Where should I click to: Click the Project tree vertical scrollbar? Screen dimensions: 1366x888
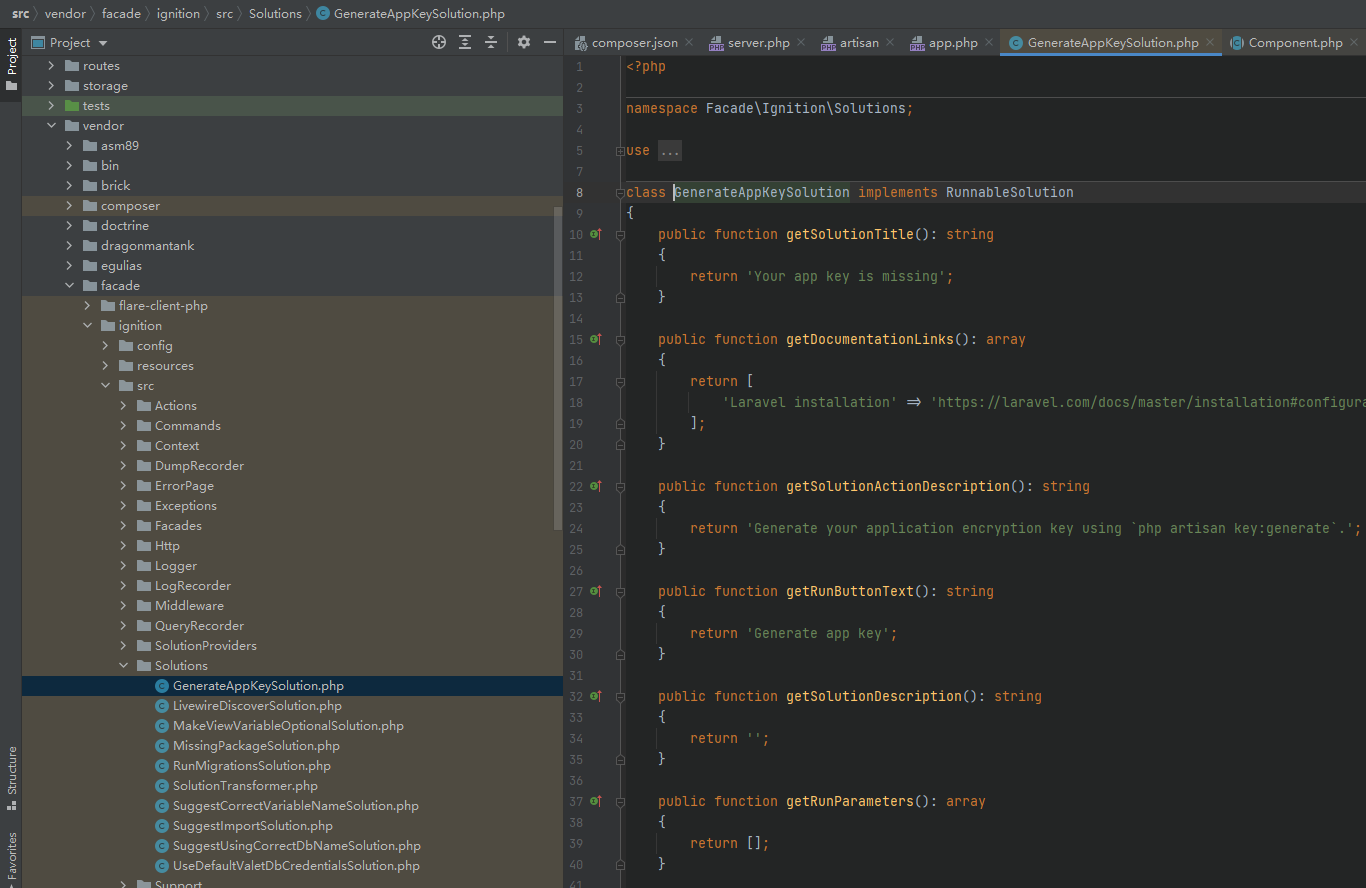pyautogui.click(x=558, y=368)
